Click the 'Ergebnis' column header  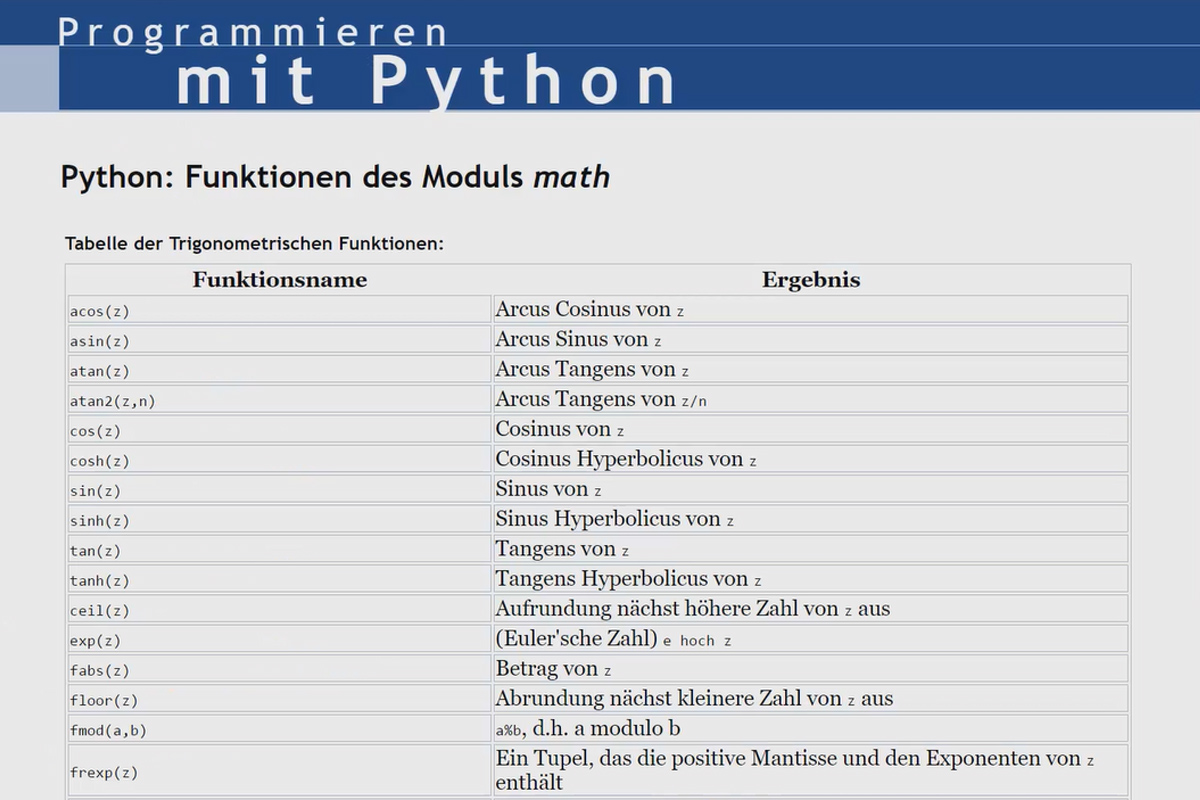tap(811, 280)
